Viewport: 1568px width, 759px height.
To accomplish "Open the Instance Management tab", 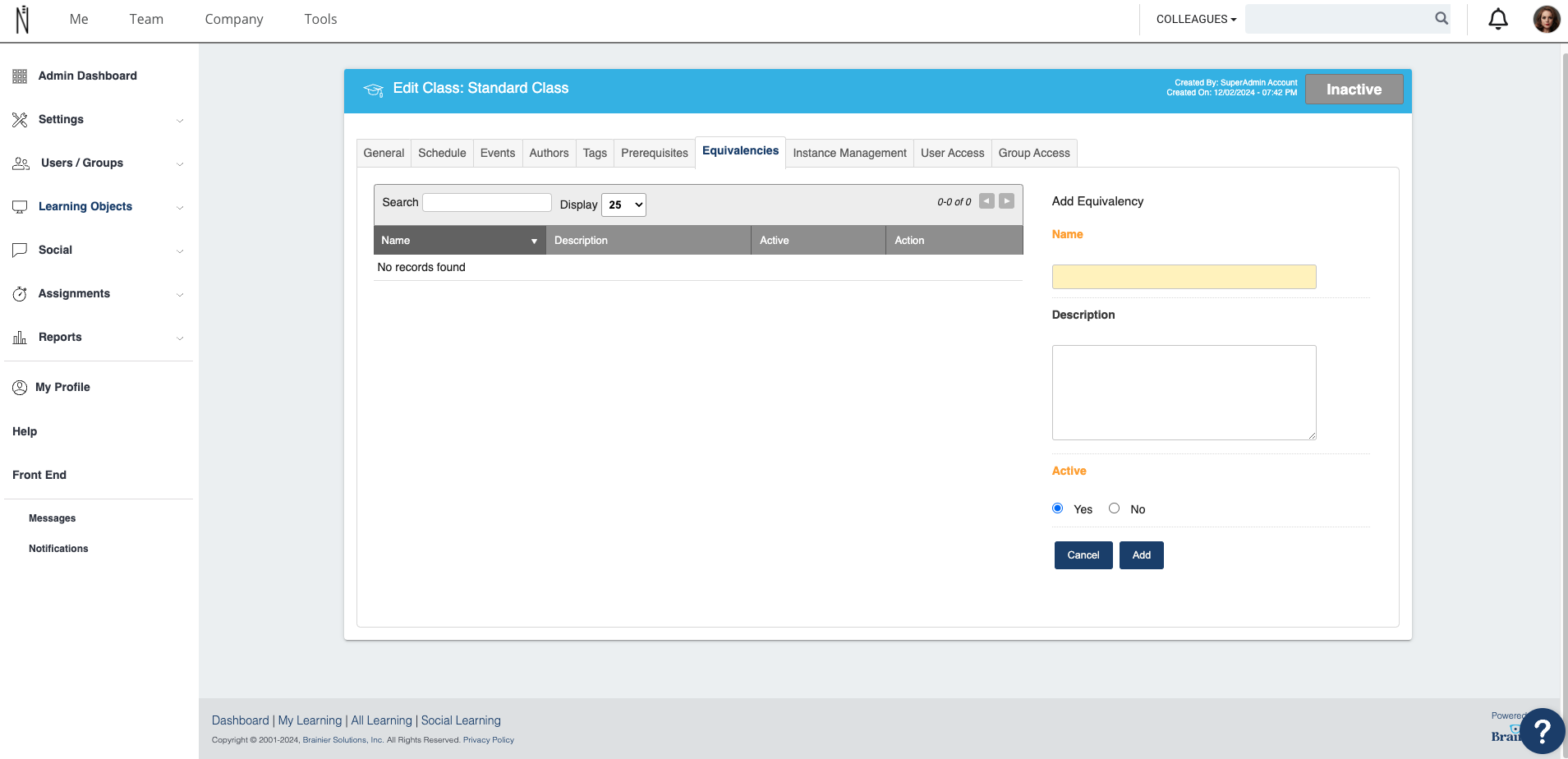I will click(849, 154).
